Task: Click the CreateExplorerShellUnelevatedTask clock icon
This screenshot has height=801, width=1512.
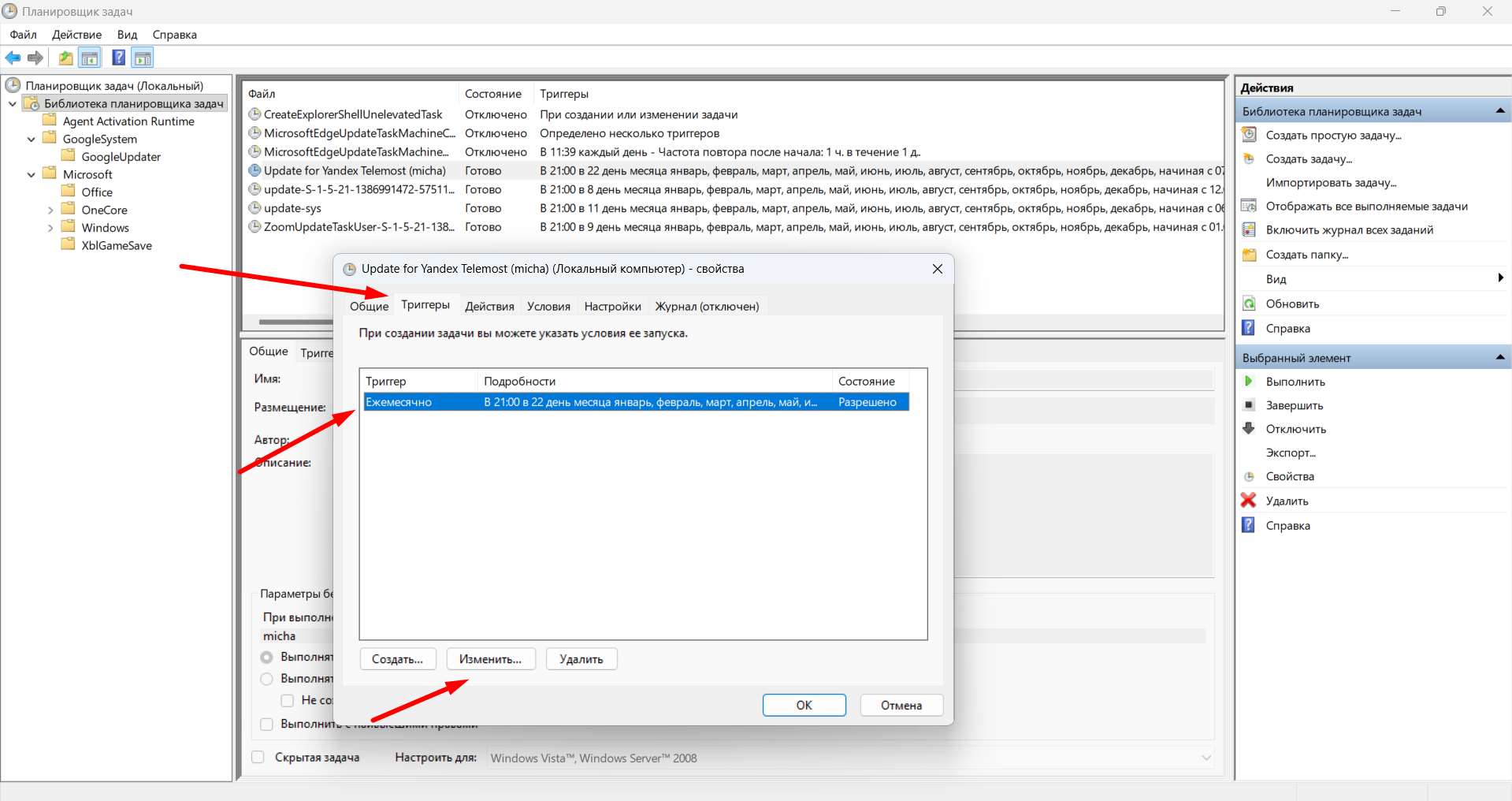Action: (x=254, y=114)
